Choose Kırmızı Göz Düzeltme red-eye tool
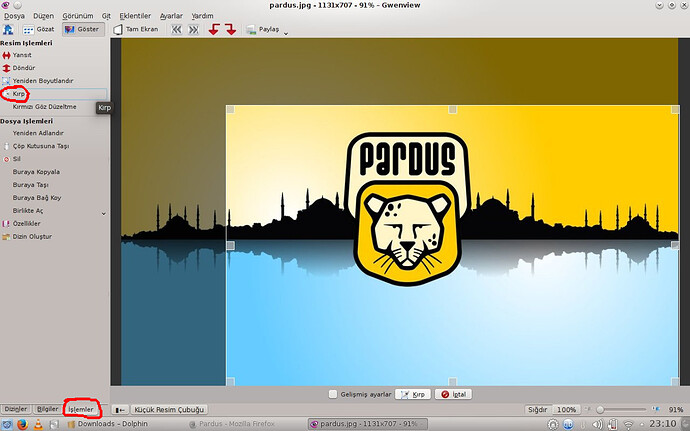690x431 pixels. (44, 107)
